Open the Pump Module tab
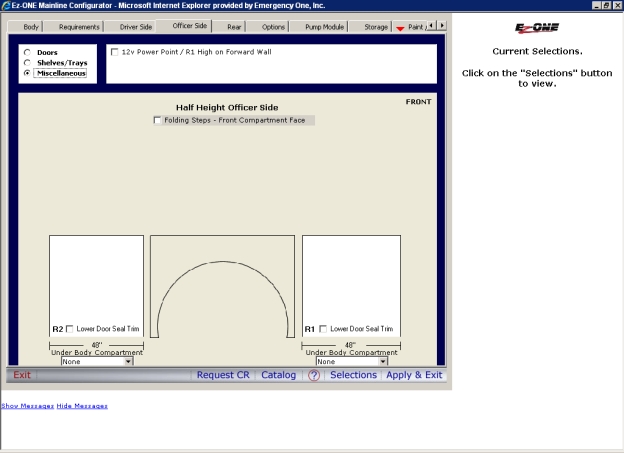 [x=324, y=27]
